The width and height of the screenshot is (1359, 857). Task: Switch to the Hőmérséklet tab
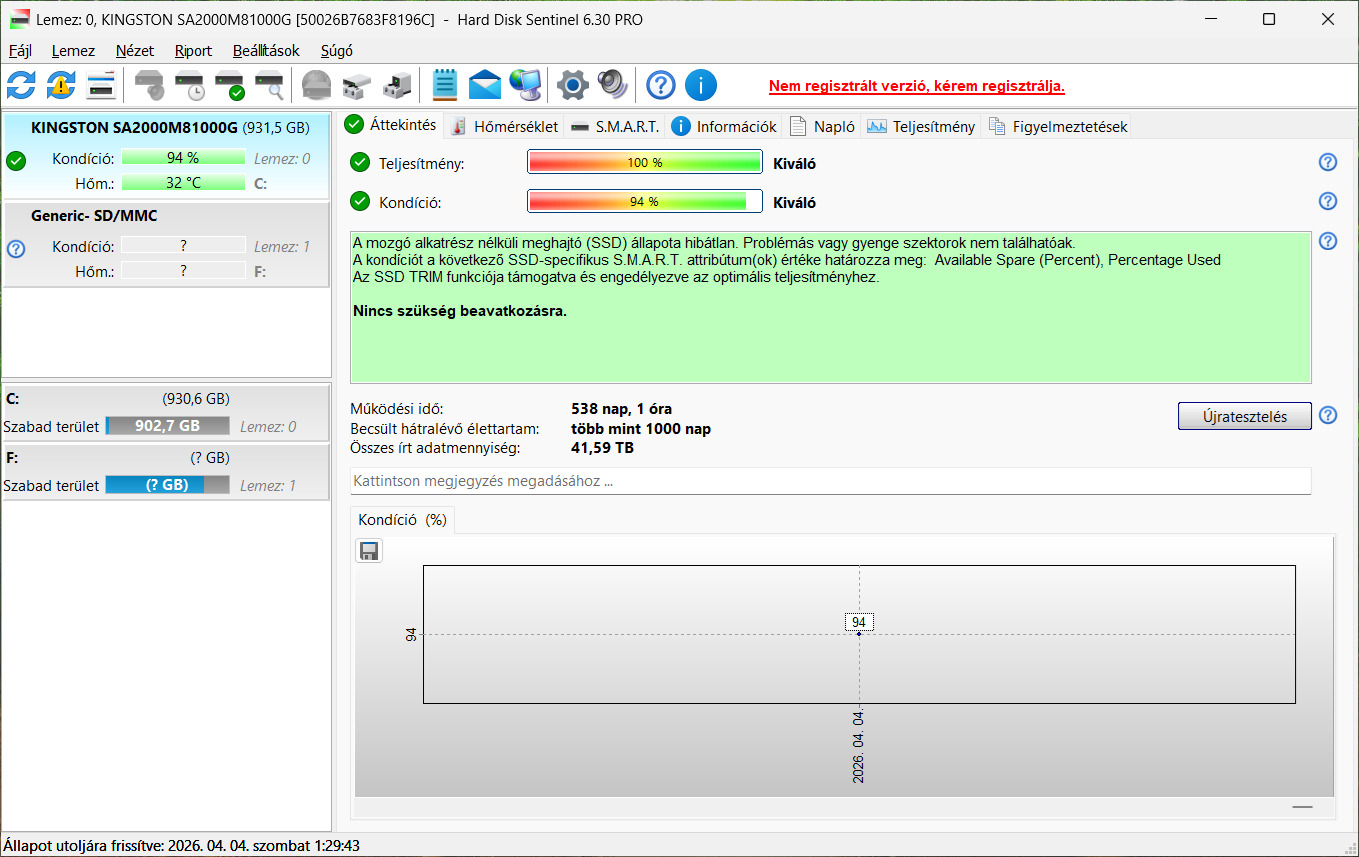click(504, 126)
